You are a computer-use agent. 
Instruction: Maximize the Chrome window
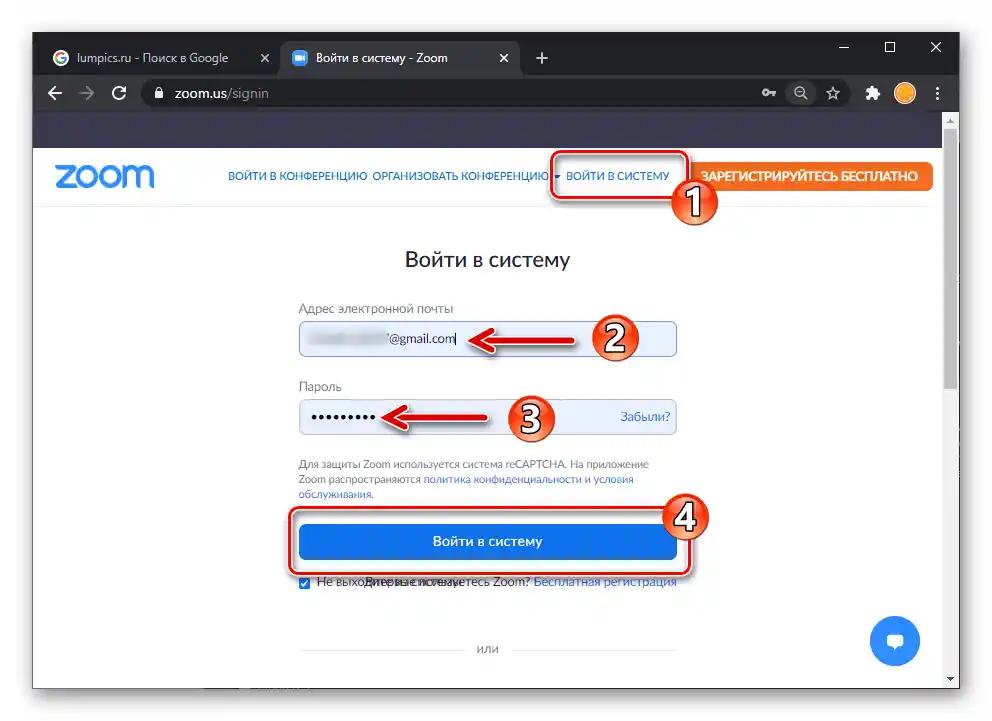(890, 47)
